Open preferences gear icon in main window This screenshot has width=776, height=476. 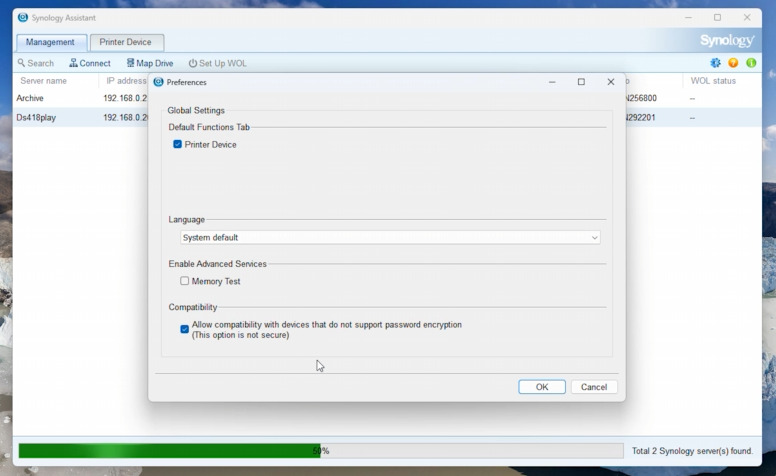point(715,63)
